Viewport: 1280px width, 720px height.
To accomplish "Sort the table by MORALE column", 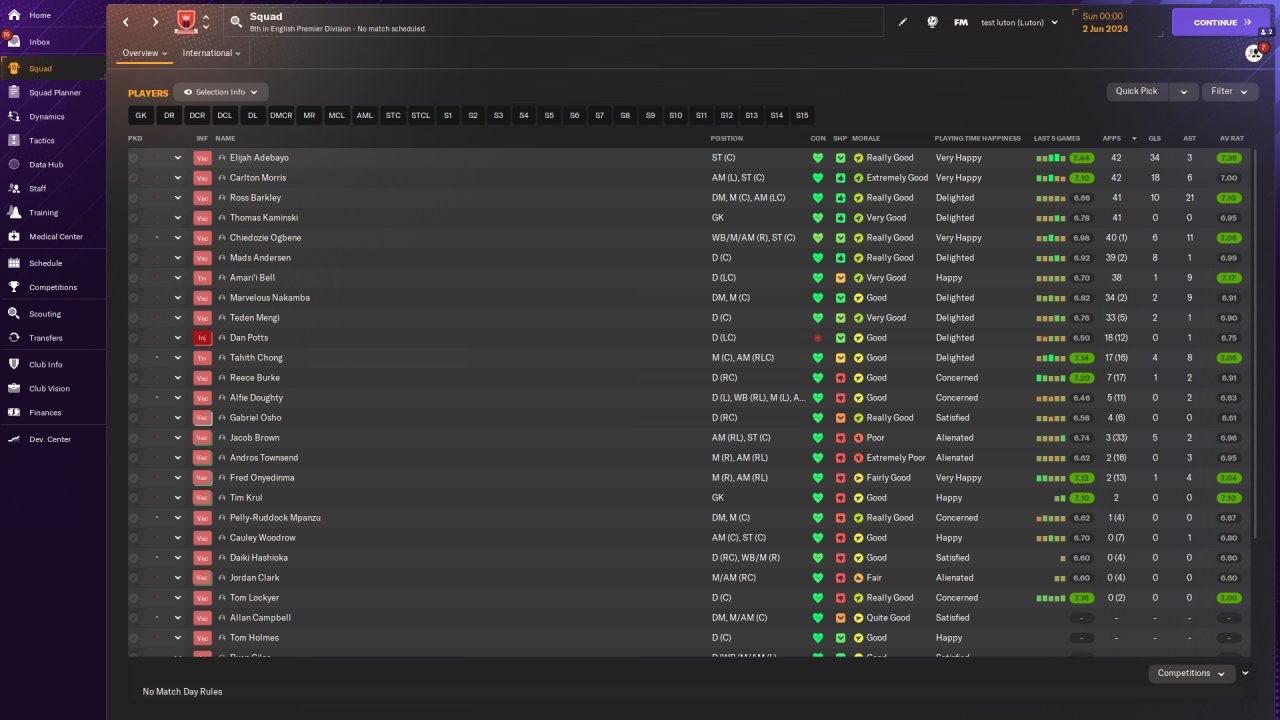I will tap(866, 138).
